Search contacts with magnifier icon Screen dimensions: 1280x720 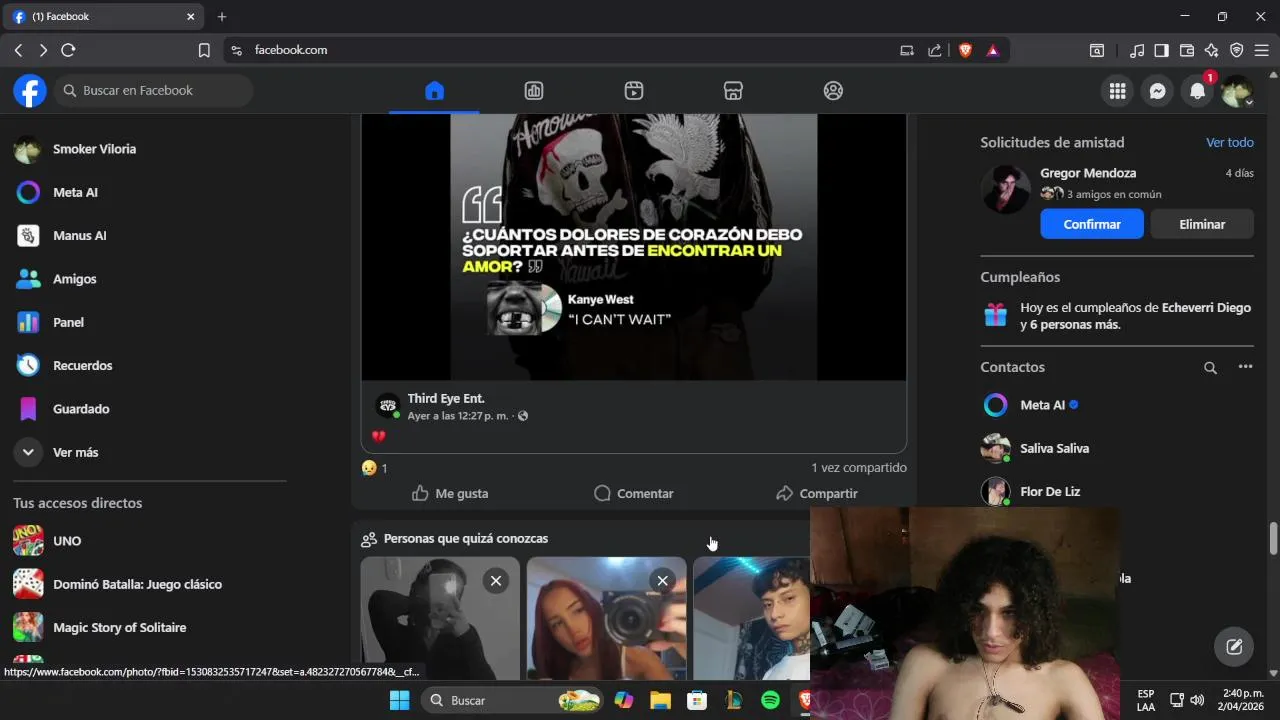1210,368
